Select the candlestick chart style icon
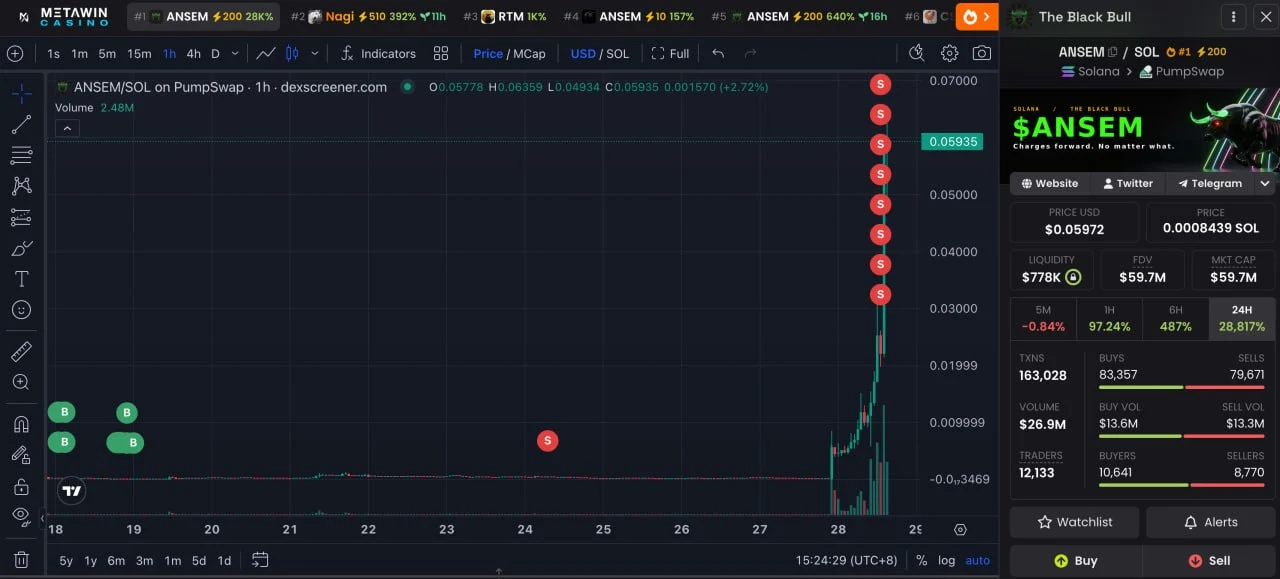This screenshot has width=1280, height=579. point(292,53)
